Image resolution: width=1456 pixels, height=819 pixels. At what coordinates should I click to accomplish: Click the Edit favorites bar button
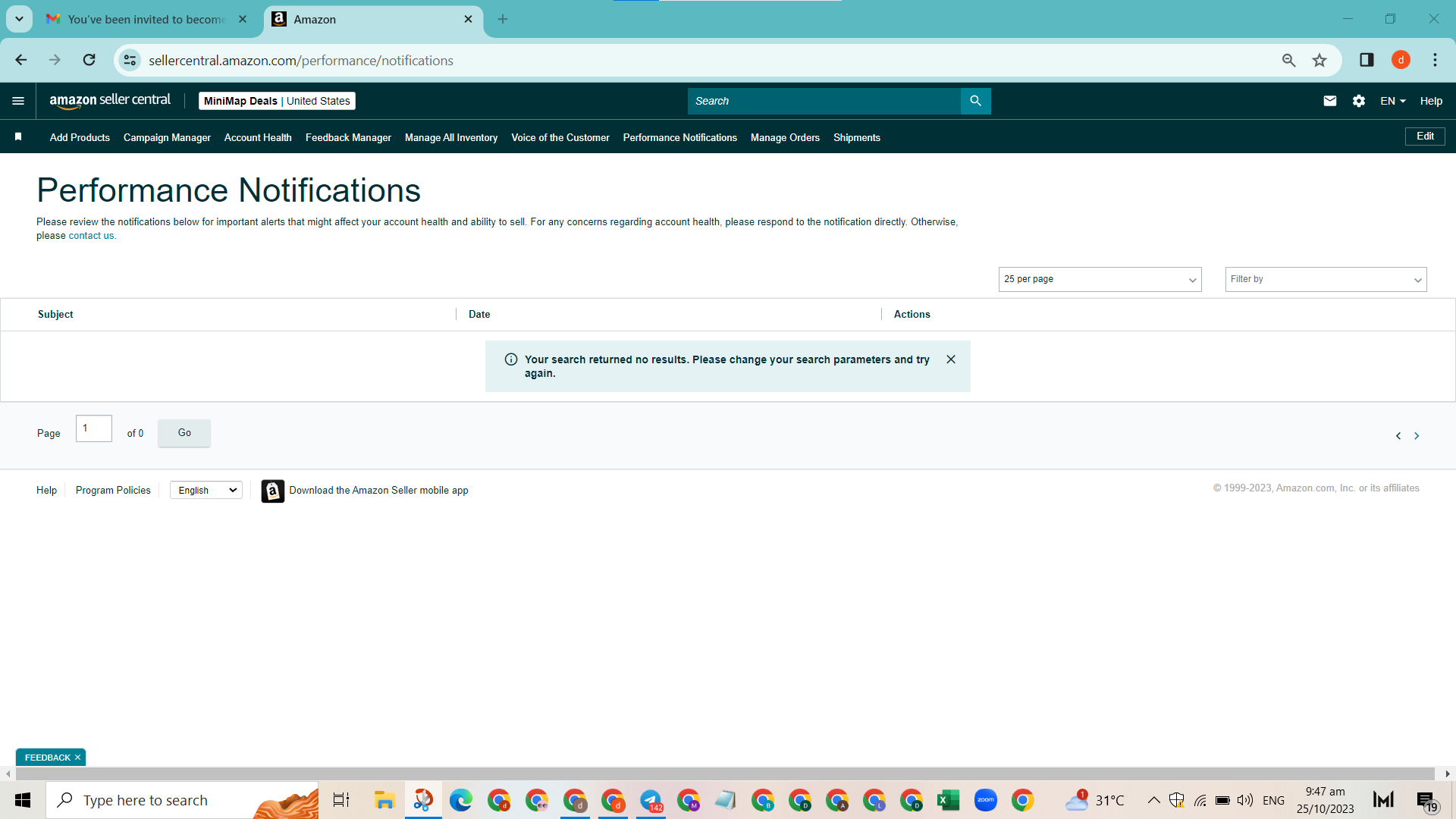tap(1425, 136)
